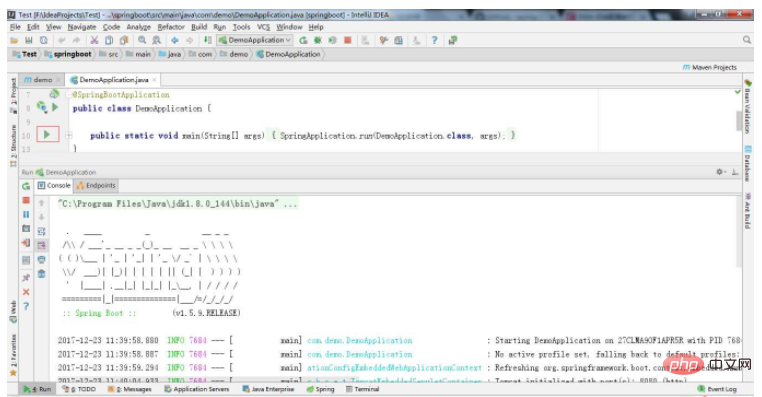Click the editor vertical scrollbar thumb
Viewport: 762px width, 397px height.
click(x=740, y=121)
